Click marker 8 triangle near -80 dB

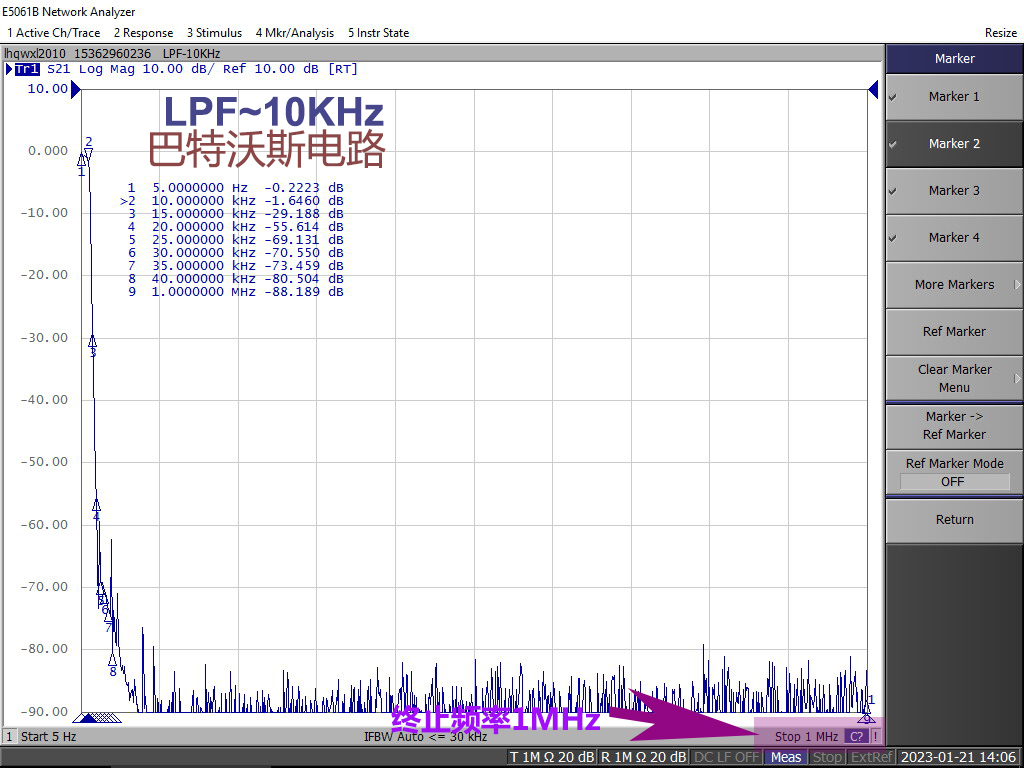(112, 659)
